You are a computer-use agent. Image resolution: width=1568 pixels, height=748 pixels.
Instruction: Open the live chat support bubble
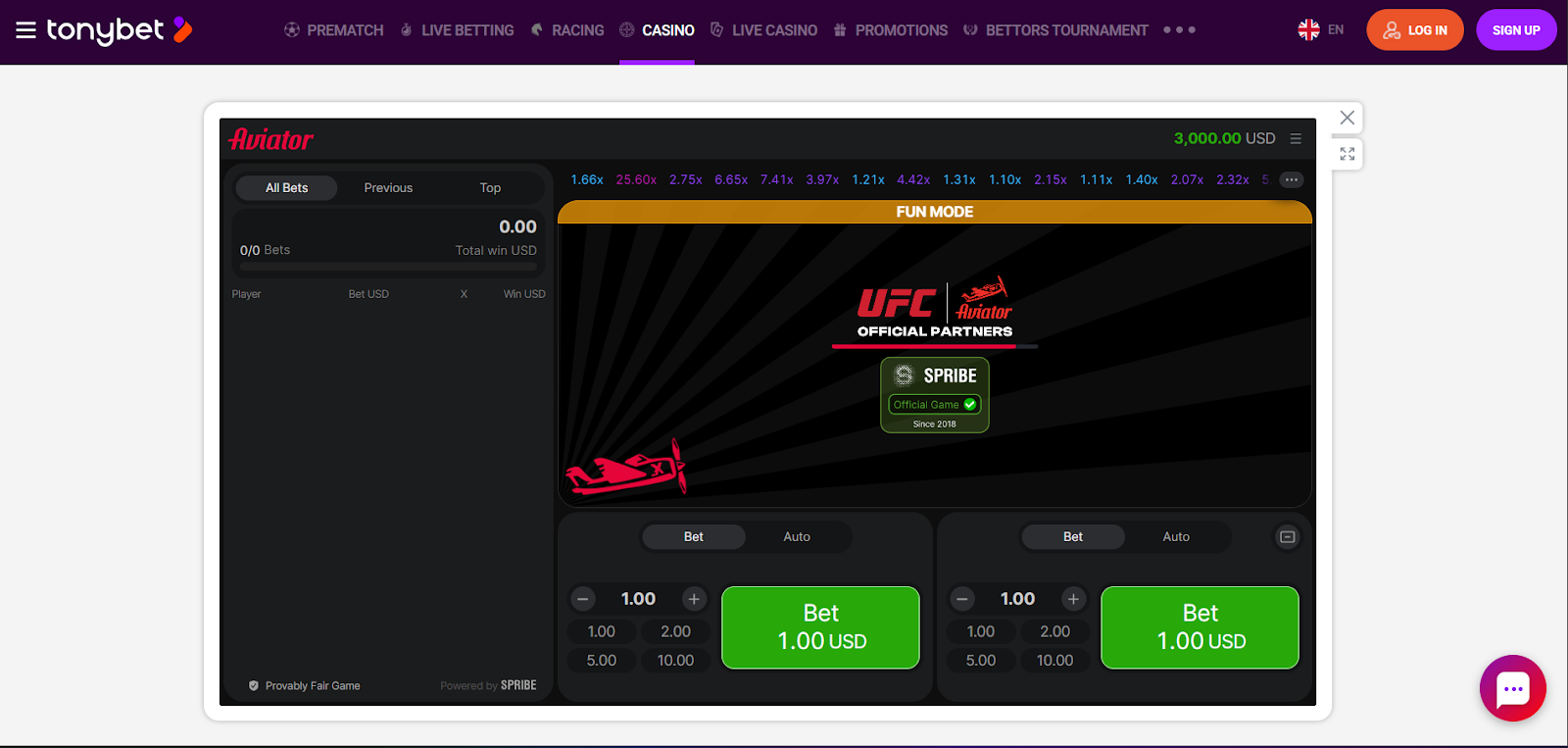click(x=1513, y=688)
